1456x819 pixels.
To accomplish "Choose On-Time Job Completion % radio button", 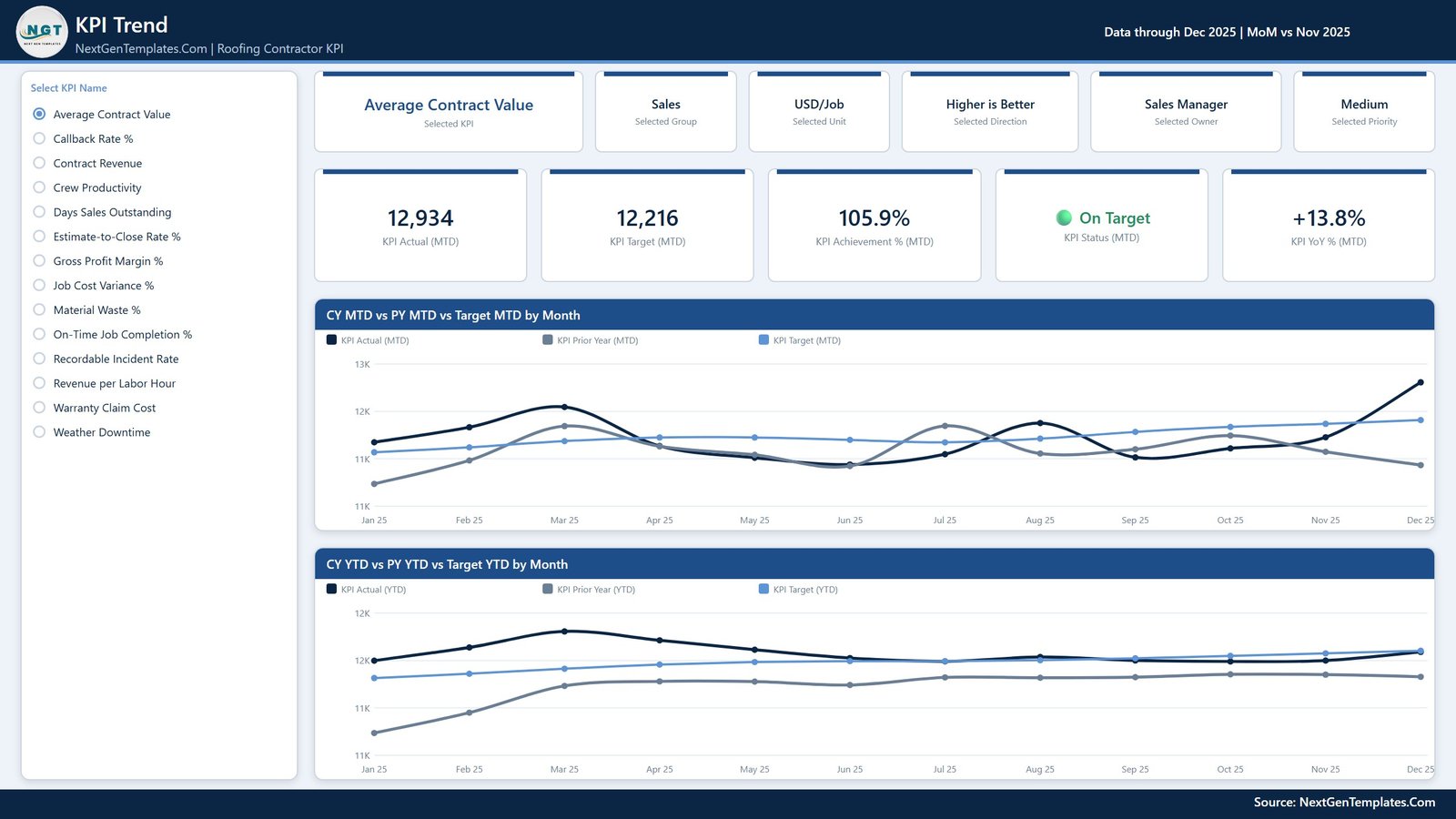I will point(39,335).
